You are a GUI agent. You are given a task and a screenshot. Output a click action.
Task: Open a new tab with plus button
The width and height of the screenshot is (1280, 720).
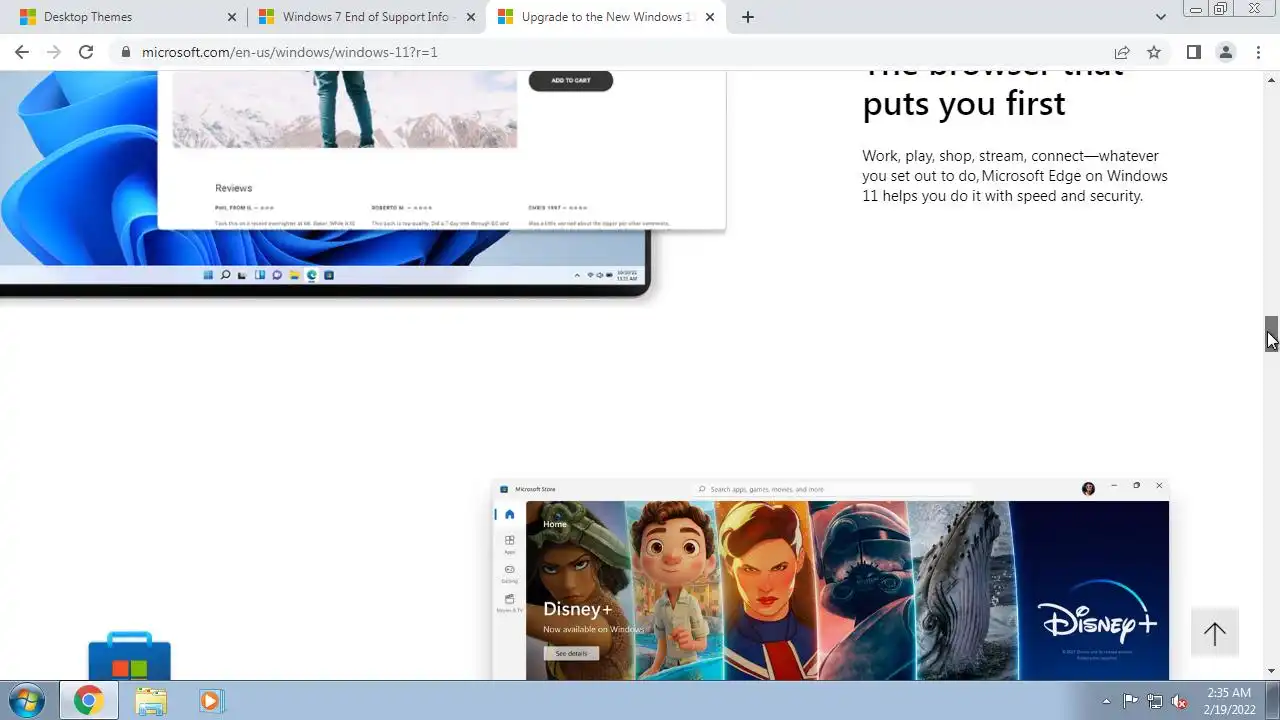click(747, 17)
